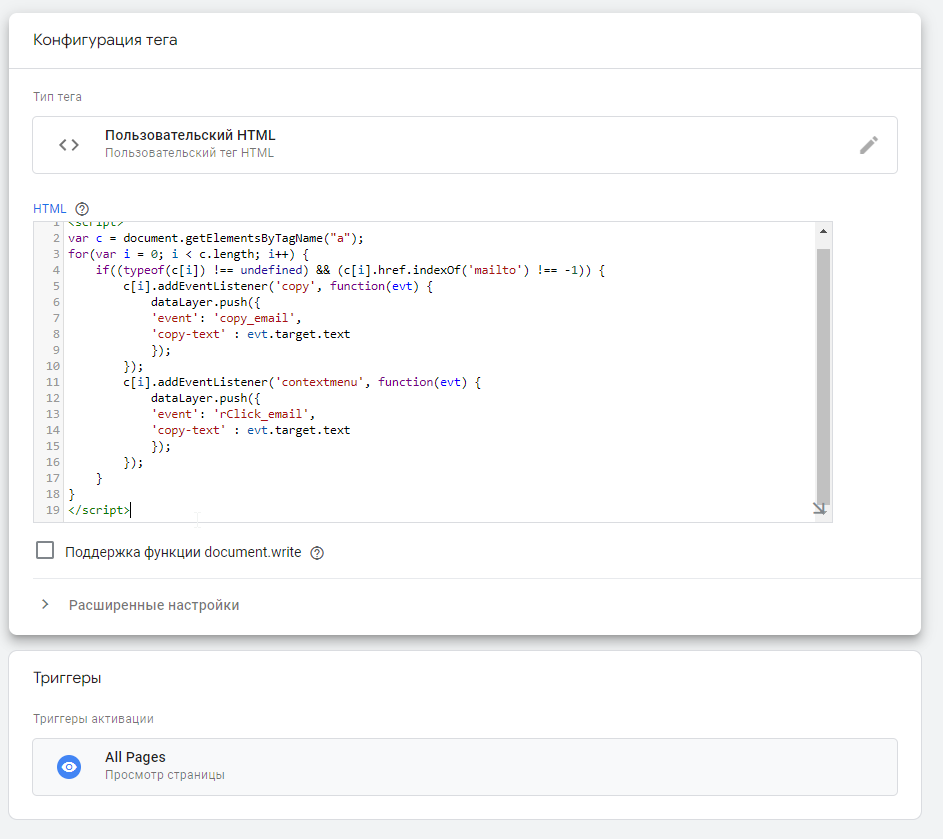Viewport: 943px width, 839px height.
Task: Click the pencil edit icon for tag type
Action: (x=868, y=145)
